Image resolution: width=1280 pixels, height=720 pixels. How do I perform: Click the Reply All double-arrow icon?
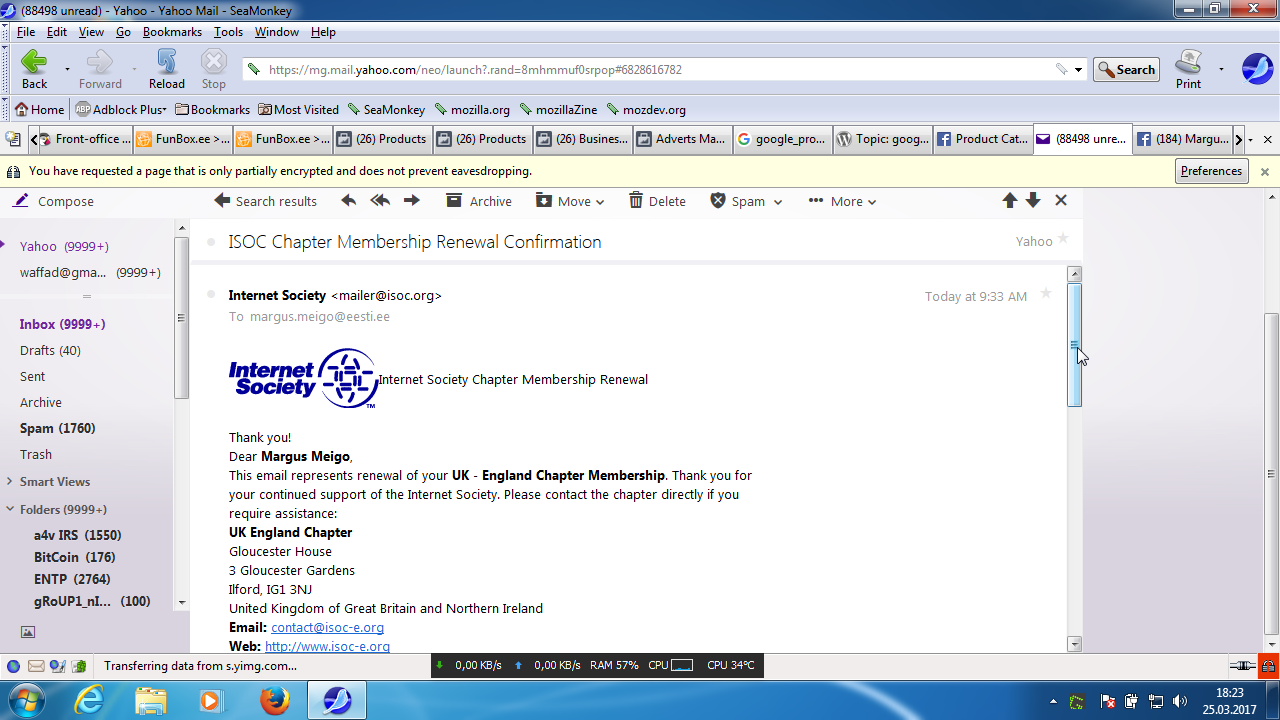click(x=380, y=201)
